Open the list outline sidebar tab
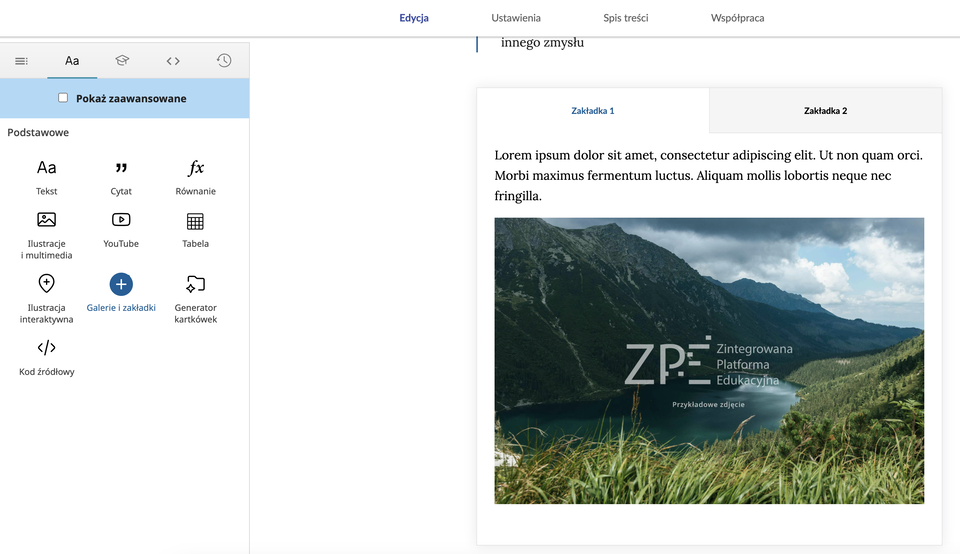 coord(21,61)
